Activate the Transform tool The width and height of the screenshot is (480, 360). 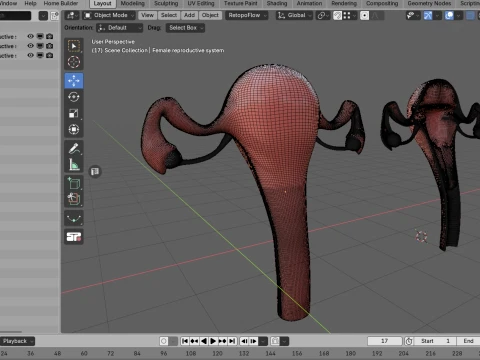pos(74,129)
